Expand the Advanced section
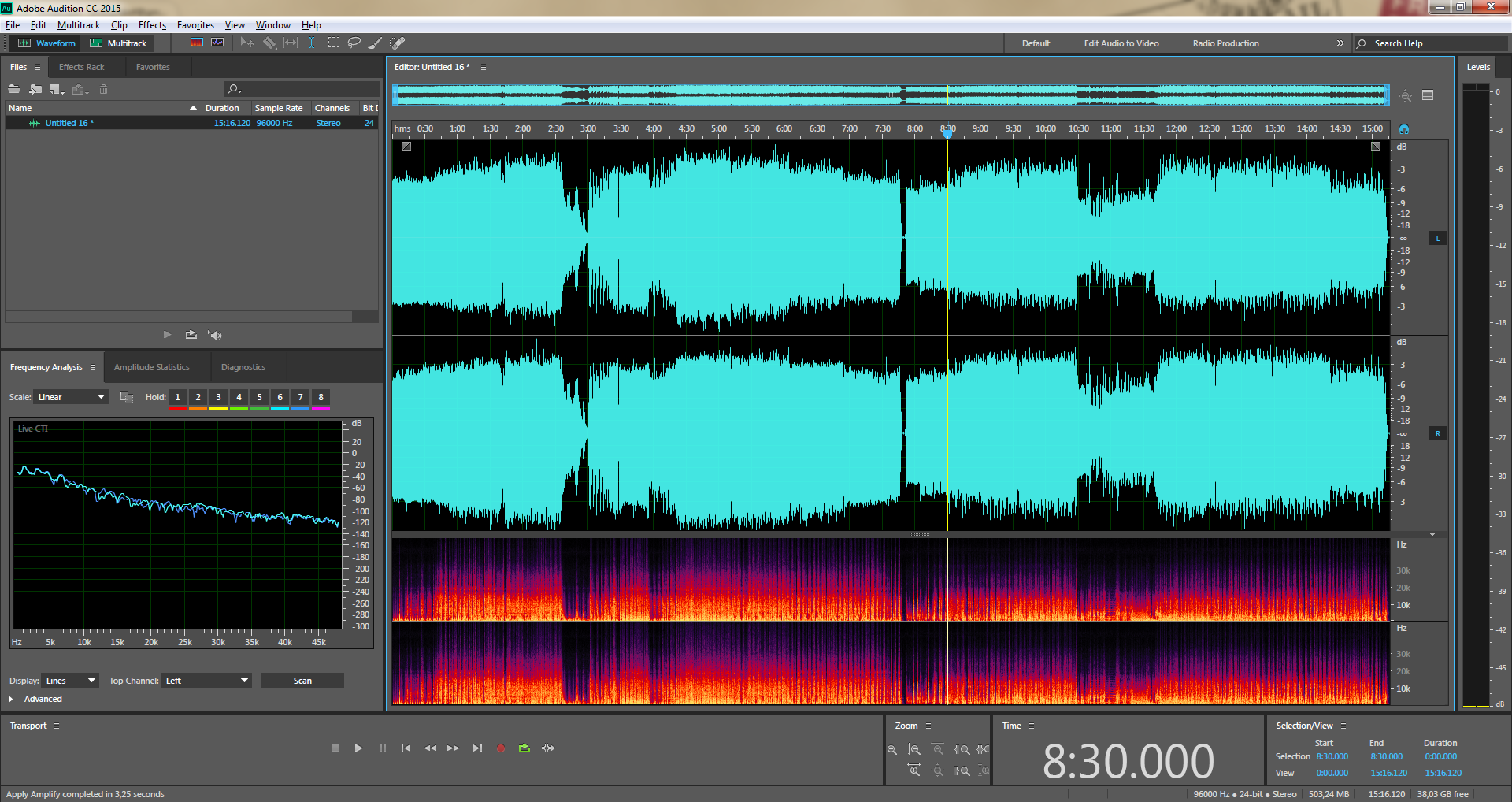This screenshot has height=802, width=1512. [x=11, y=699]
